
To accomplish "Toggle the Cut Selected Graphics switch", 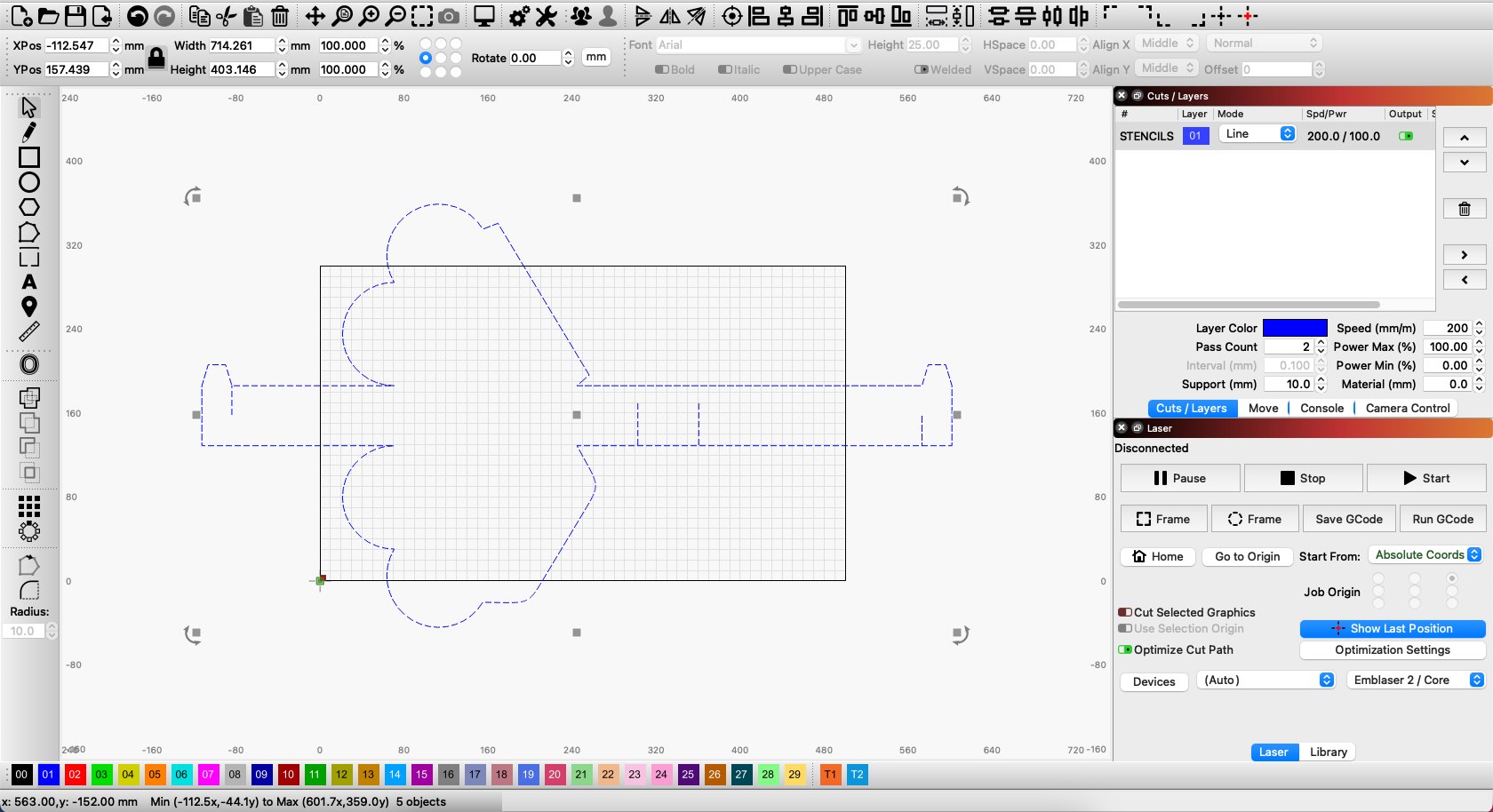I will (x=1127, y=612).
